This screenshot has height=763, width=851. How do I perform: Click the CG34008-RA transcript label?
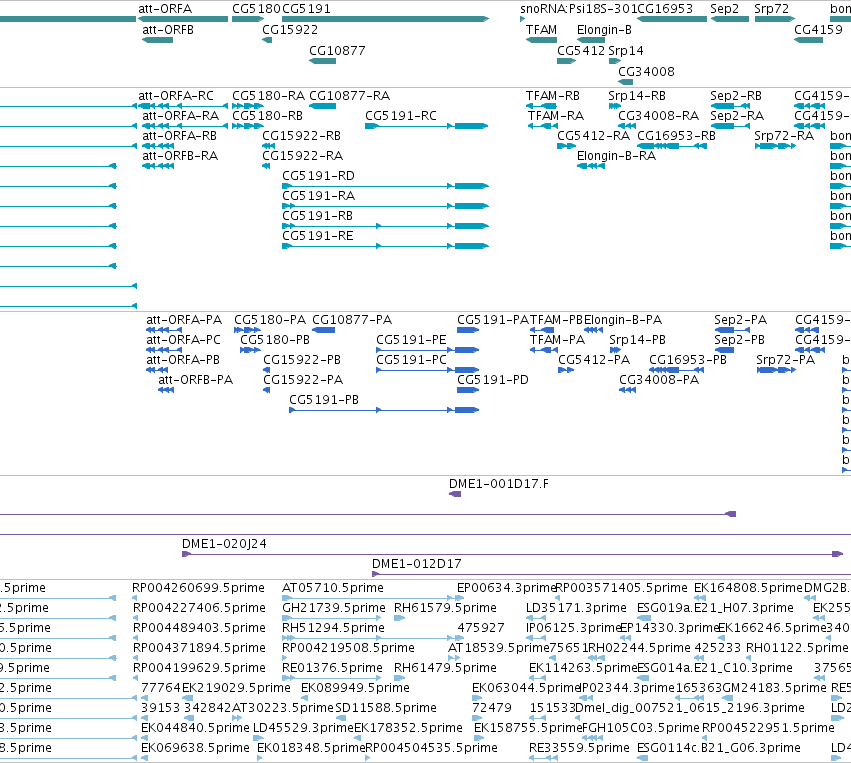658,116
